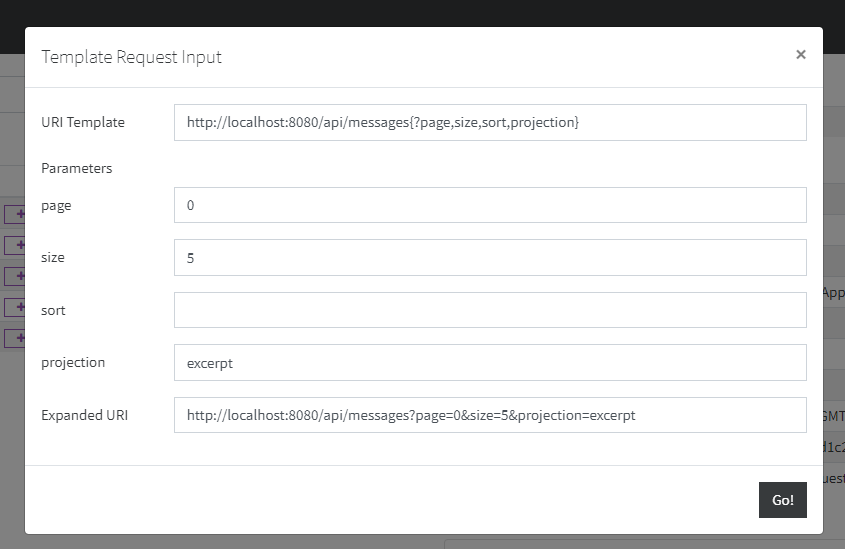The image size is (845, 549).
Task: Expand the middle plus icon of the five
Action: pyautogui.click(x=17, y=276)
